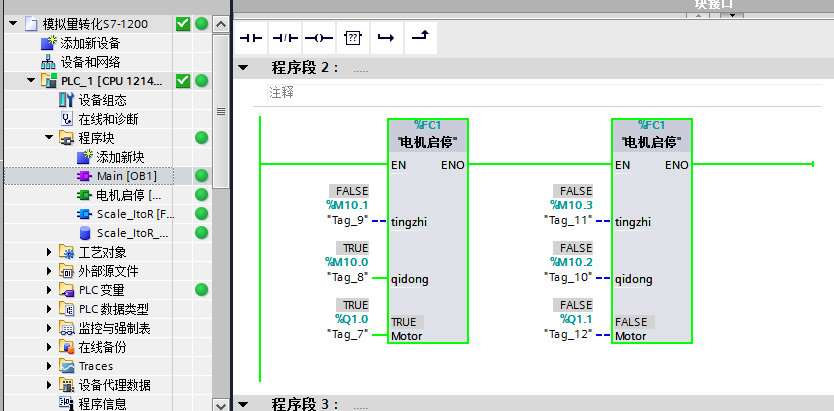Expand 程序段 3 network
Image resolution: width=834 pixels, height=411 pixels.
242,404
